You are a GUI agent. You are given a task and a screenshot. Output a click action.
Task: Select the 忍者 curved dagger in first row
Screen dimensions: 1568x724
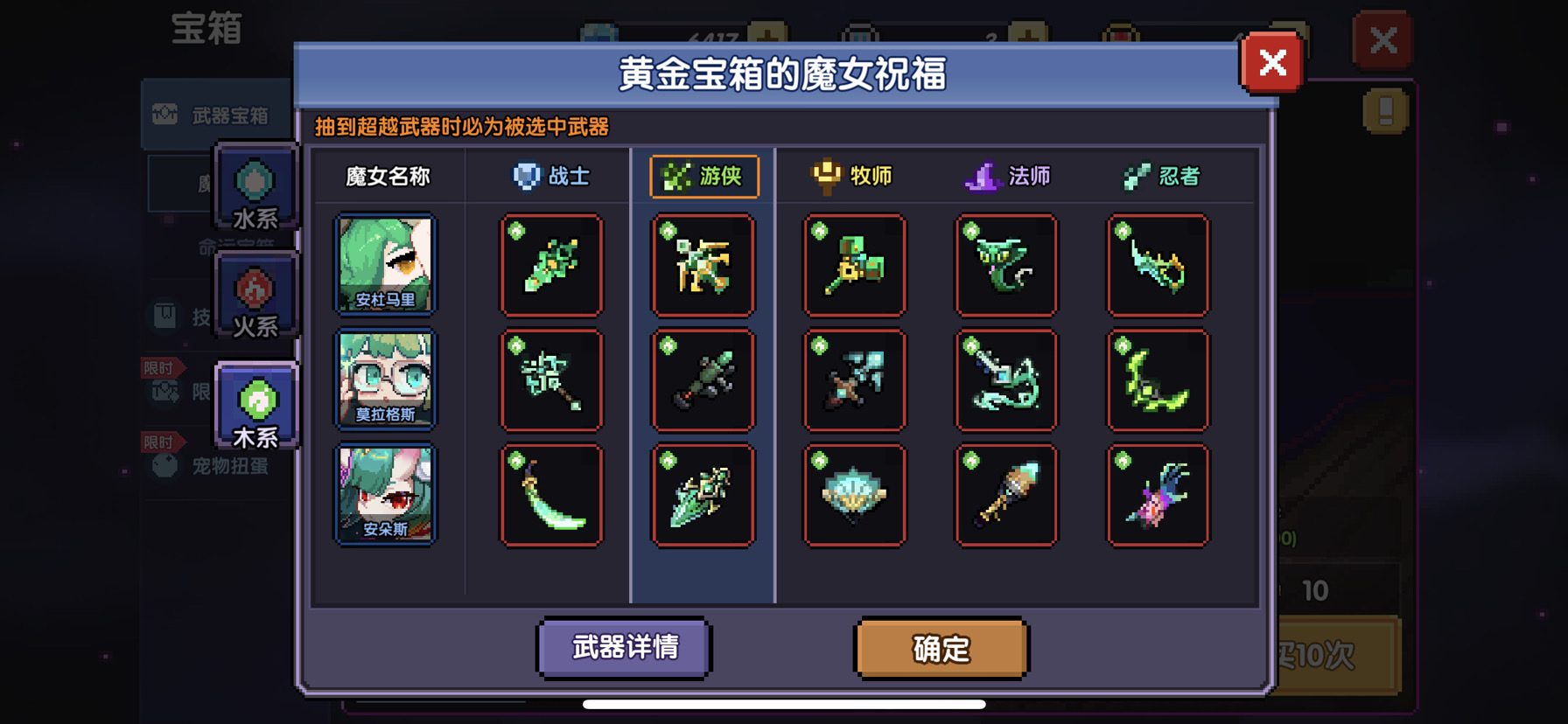1158,265
